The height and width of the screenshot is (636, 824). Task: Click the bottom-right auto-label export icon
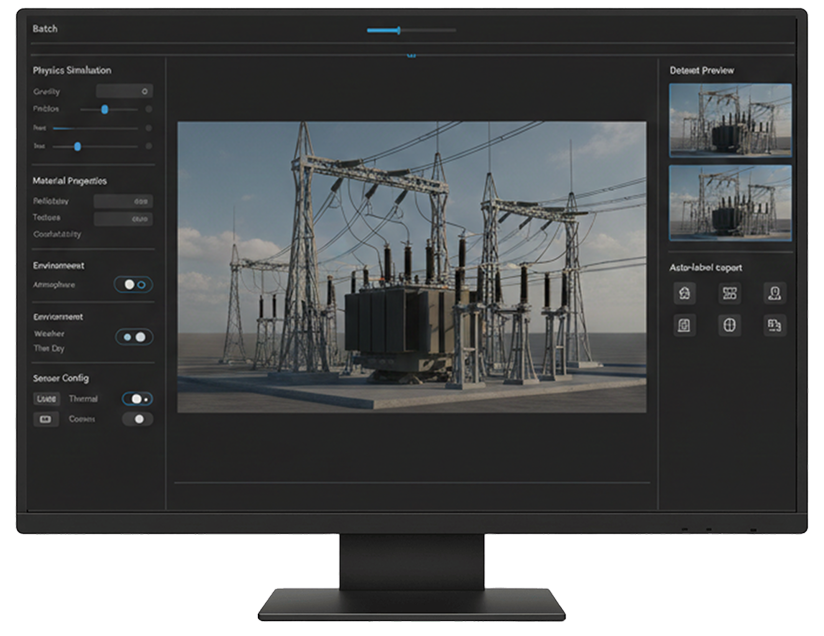774,325
